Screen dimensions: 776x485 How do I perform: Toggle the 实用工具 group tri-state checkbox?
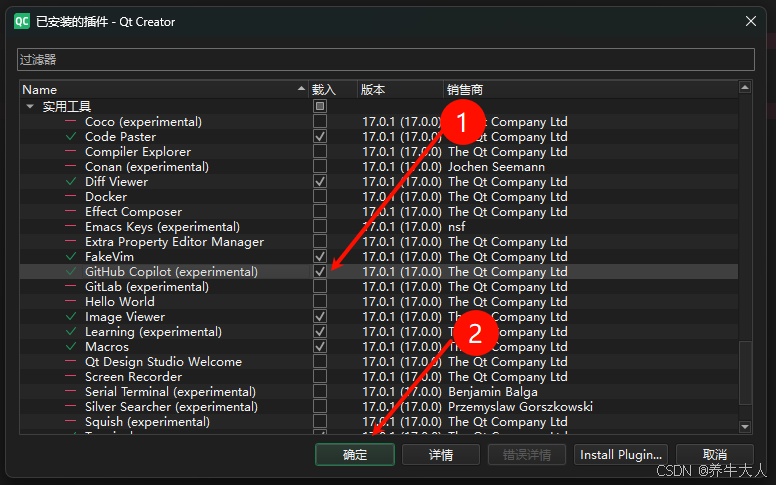pos(320,106)
